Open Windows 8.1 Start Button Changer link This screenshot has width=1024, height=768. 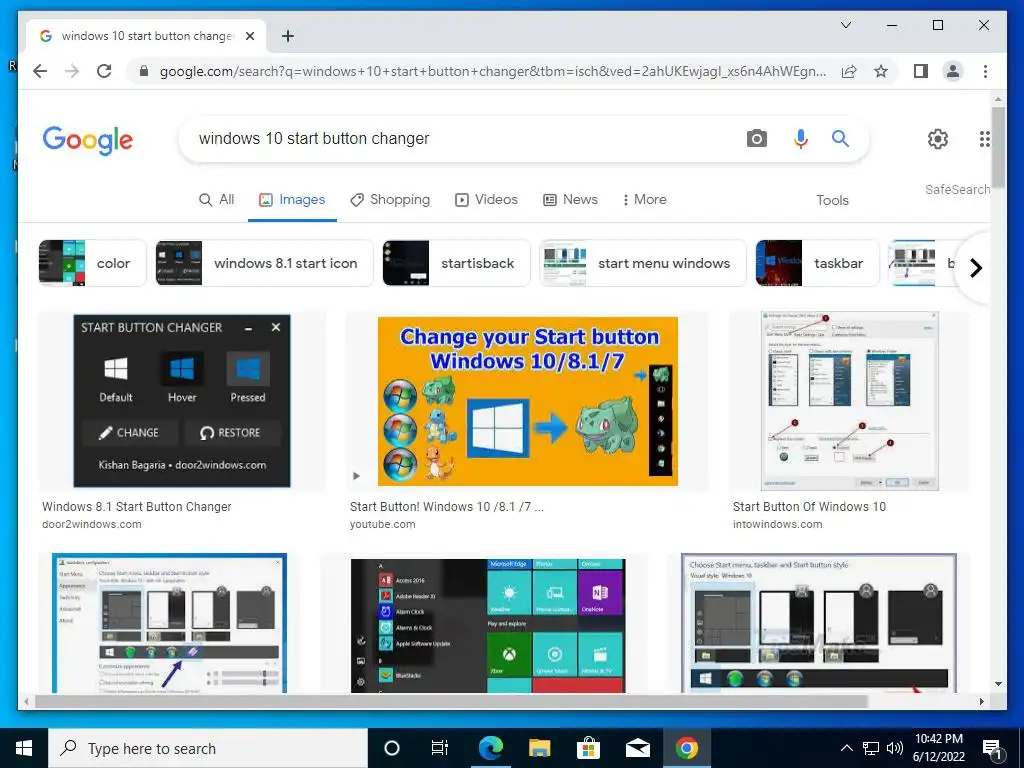coord(136,507)
